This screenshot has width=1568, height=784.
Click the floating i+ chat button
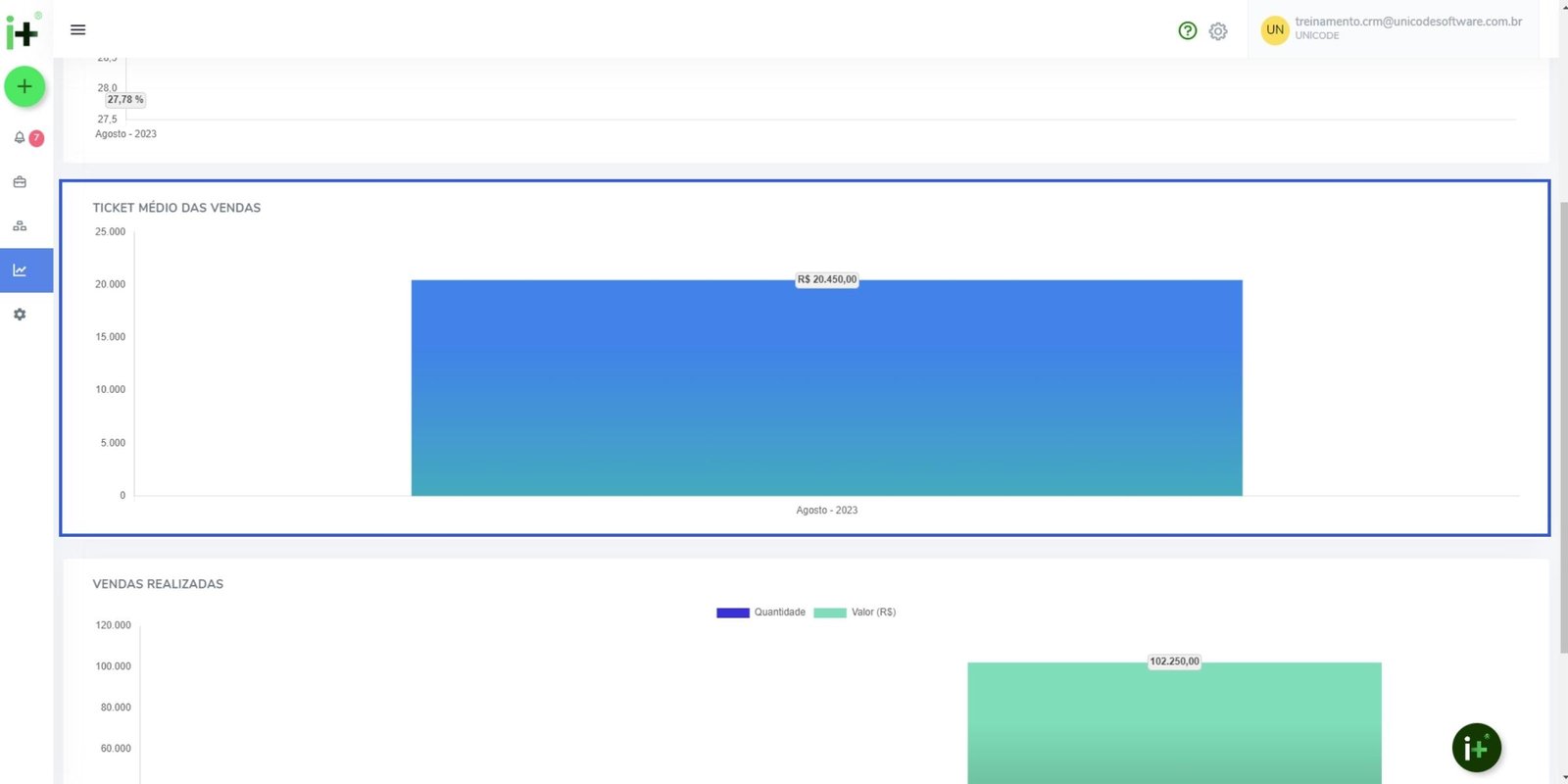pos(1476,749)
